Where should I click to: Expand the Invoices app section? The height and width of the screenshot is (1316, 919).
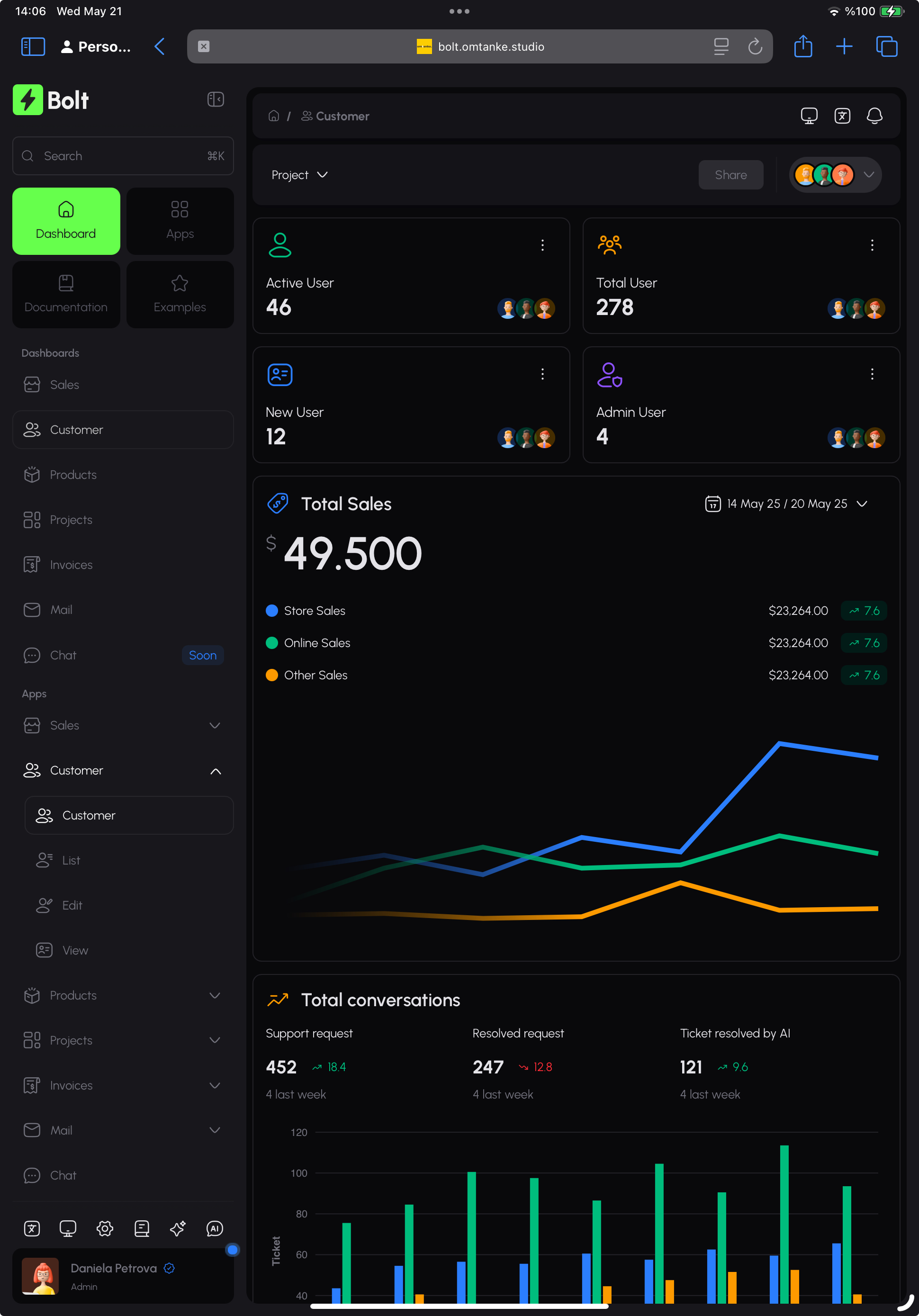(x=215, y=1085)
